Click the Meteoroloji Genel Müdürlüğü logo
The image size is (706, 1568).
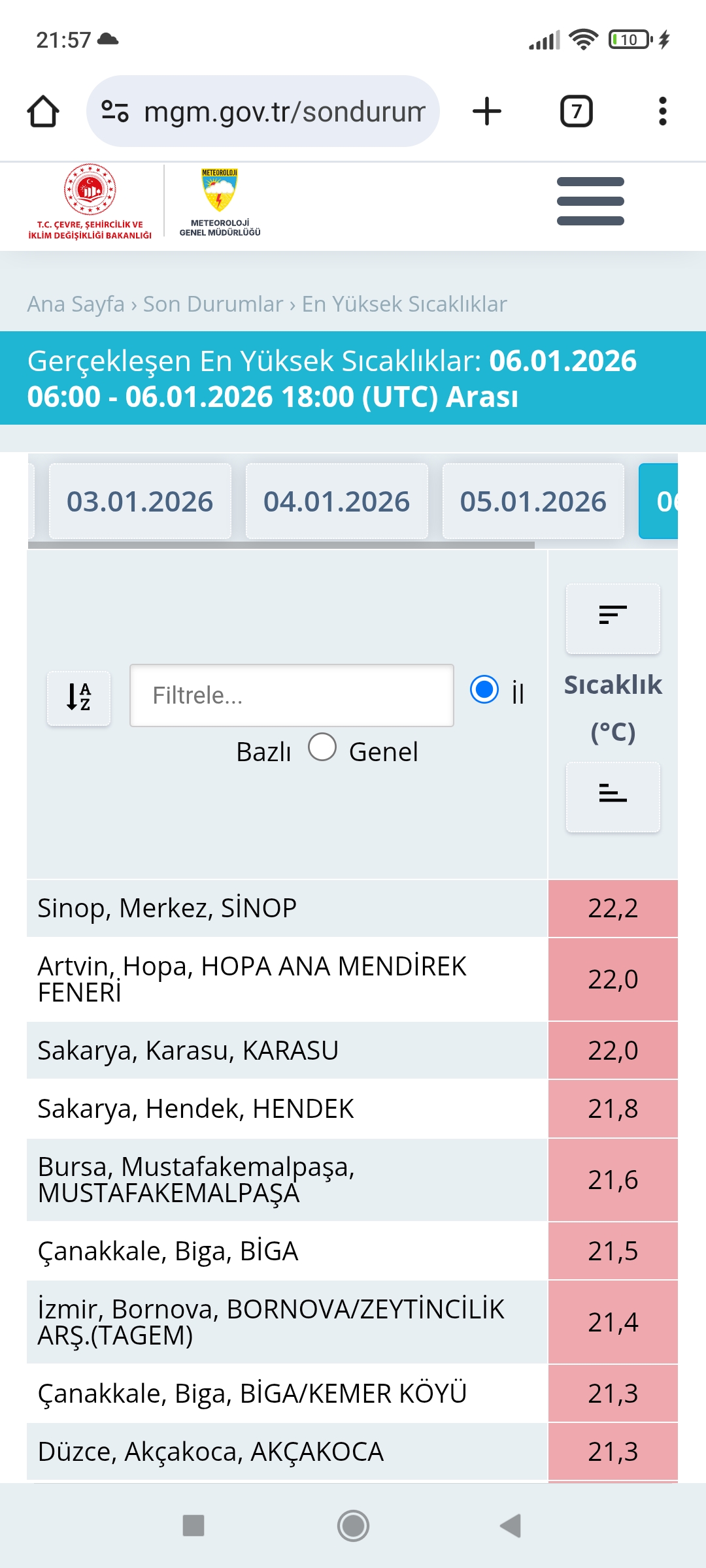(x=220, y=202)
